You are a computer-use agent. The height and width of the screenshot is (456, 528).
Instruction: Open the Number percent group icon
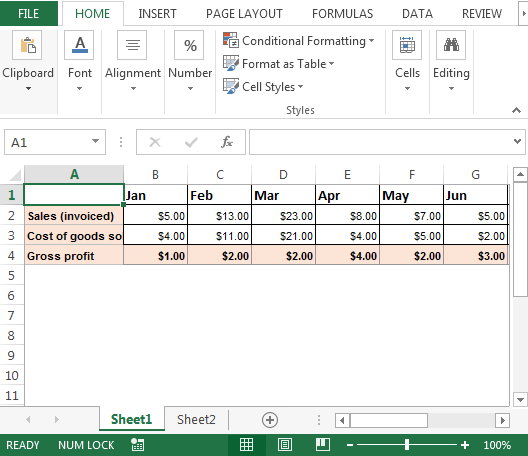(189, 45)
